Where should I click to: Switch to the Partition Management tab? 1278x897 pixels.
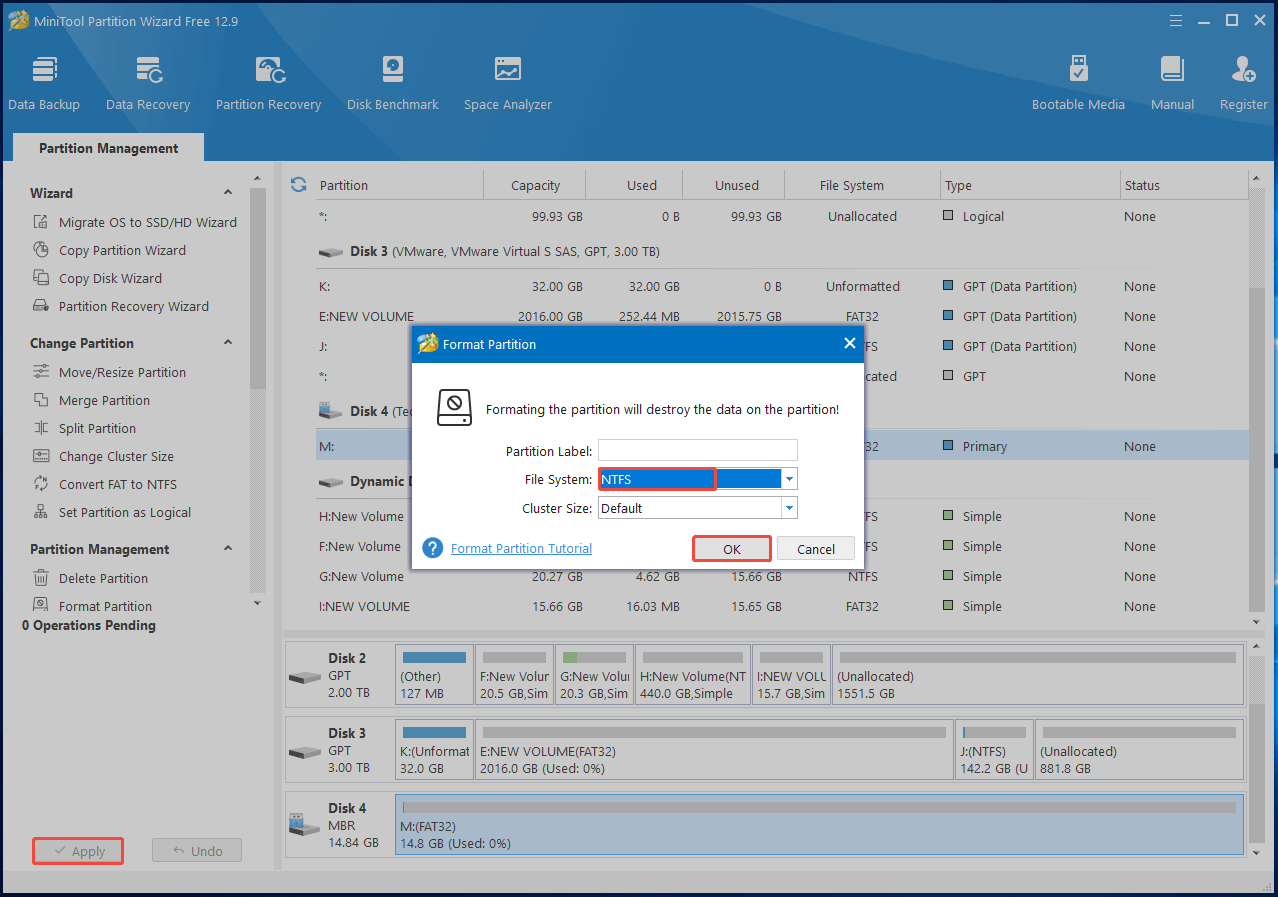[108, 148]
